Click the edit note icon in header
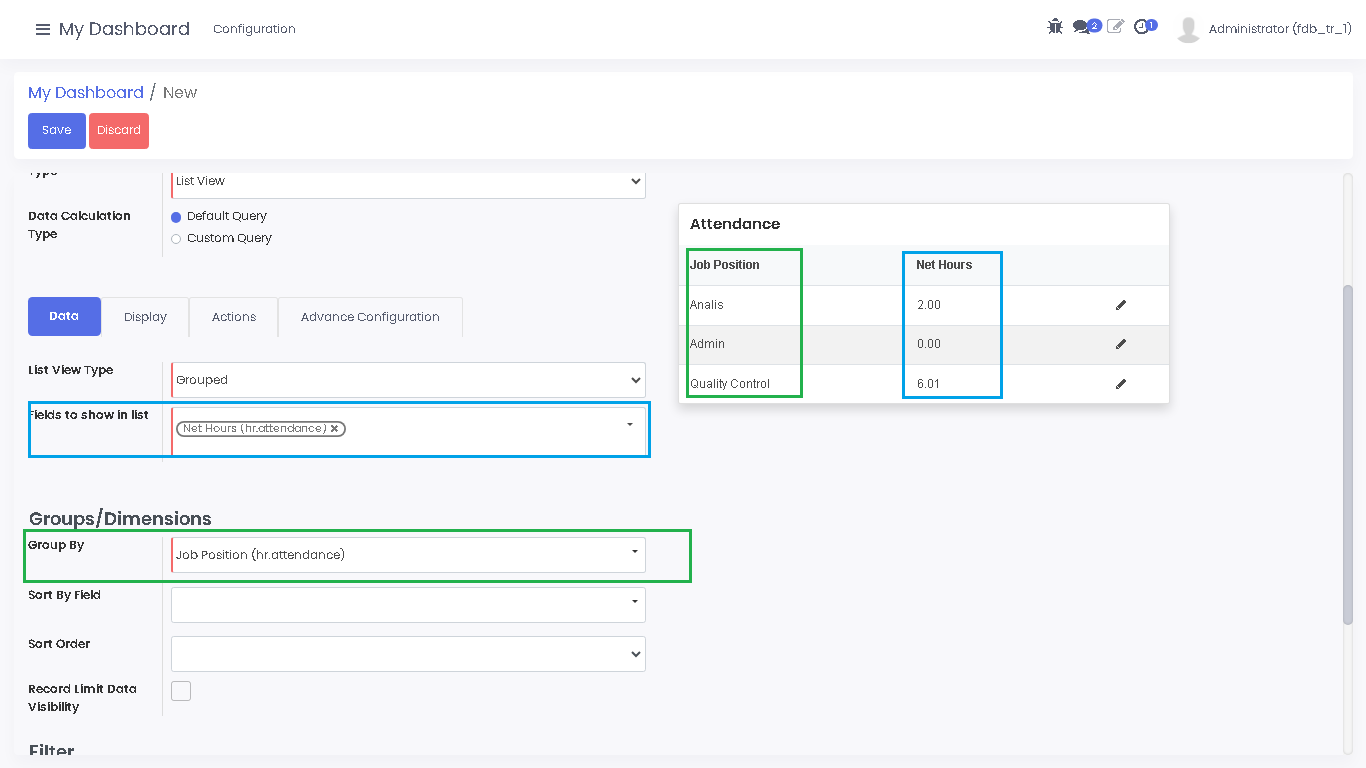The width and height of the screenshot is (1366, 768). click(1115, 27)
